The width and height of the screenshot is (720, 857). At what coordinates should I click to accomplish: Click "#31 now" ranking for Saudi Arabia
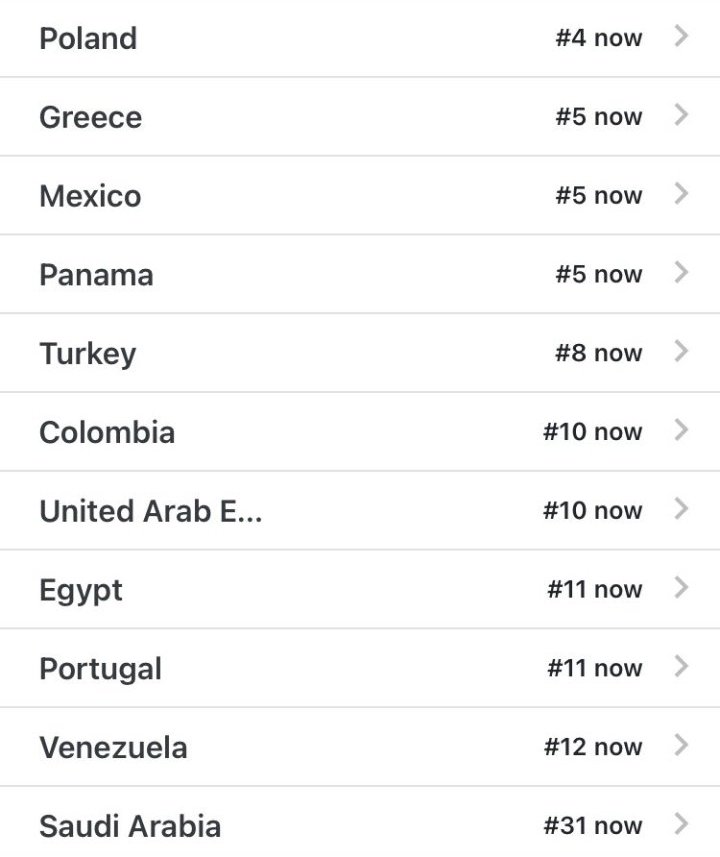click(592, 826)
